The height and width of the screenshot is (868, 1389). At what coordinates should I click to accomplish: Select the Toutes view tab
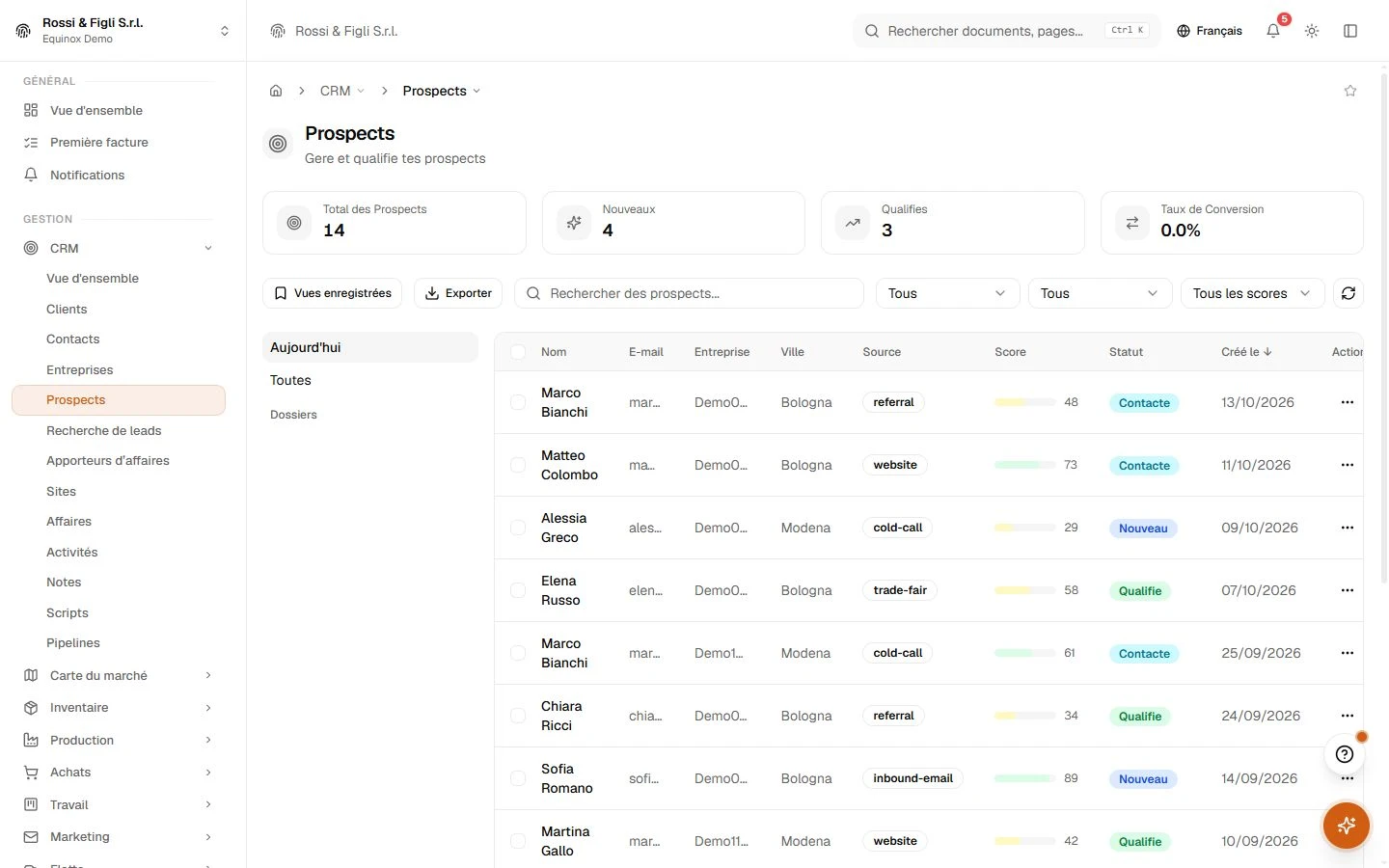click(370, 380)
